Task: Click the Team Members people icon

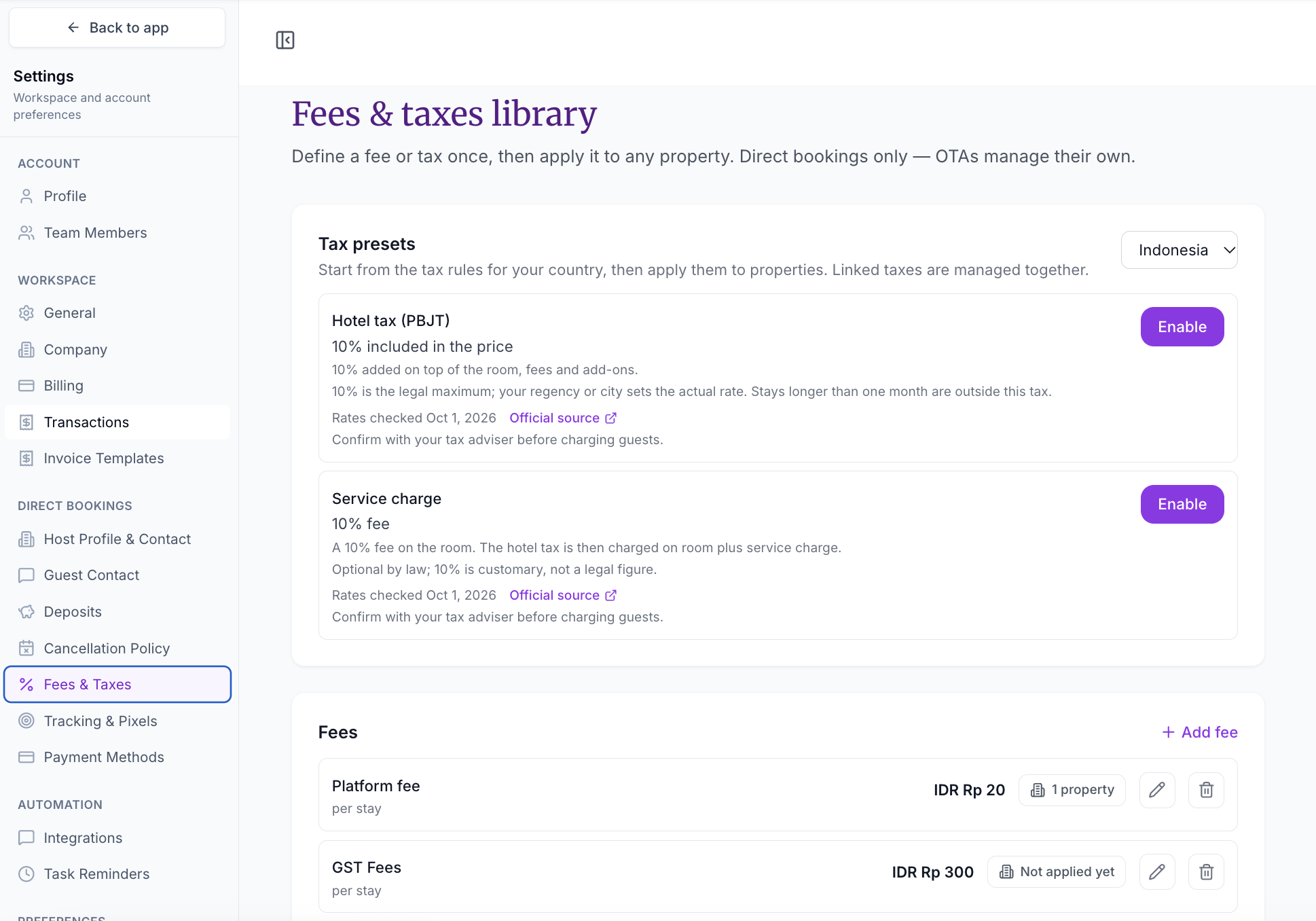Action: [x=26, y=233]
